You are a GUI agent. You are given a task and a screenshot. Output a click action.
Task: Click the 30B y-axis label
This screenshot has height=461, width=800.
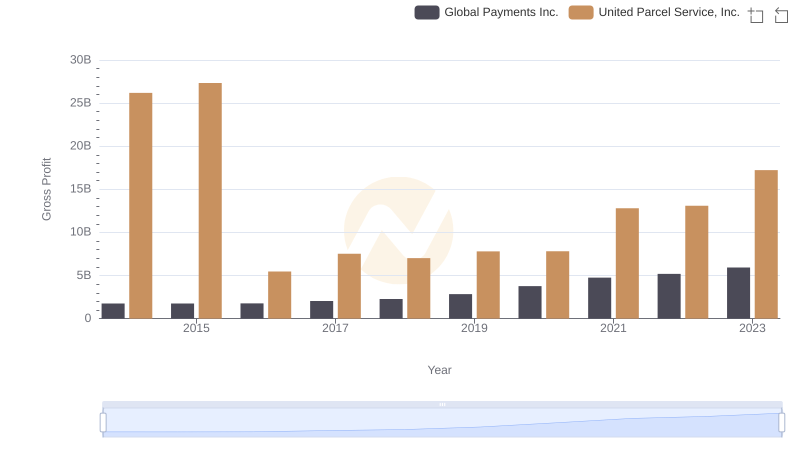[x=81, y=60]
